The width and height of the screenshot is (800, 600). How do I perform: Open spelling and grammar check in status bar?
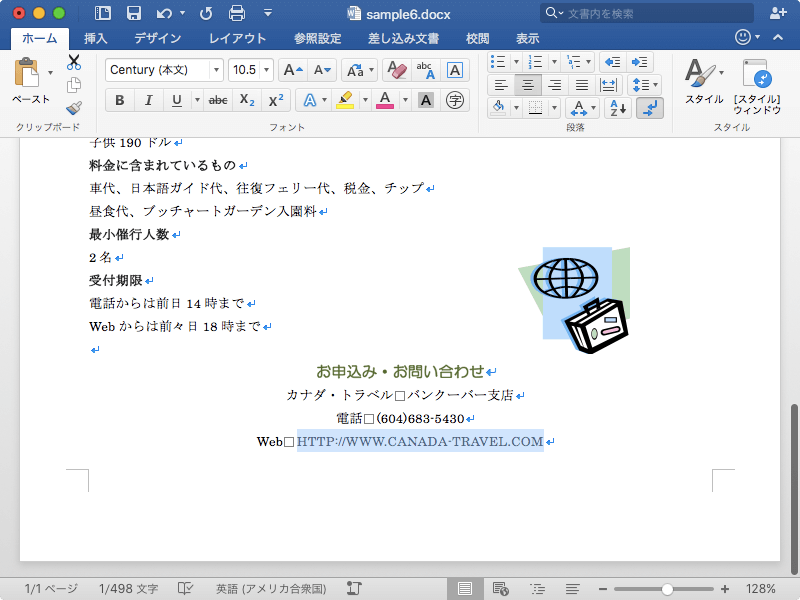(x=185, y=589)
